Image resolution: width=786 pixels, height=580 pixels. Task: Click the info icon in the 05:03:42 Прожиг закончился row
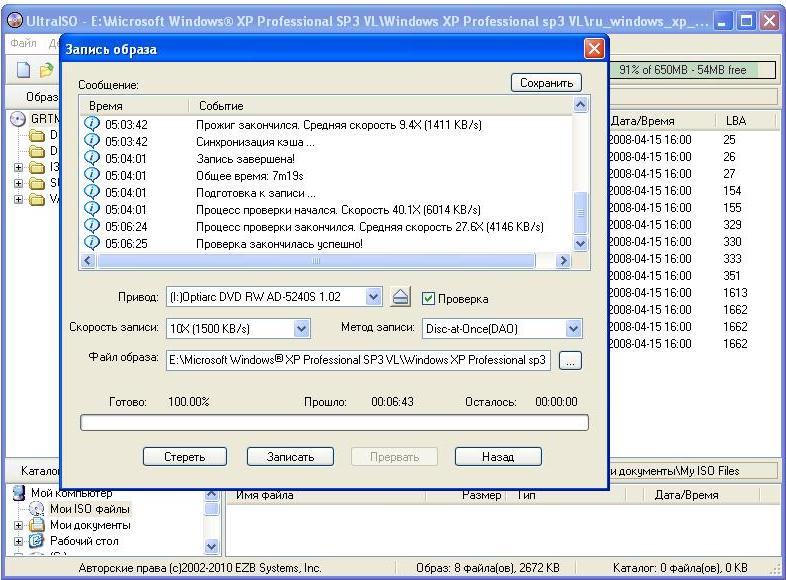[x=92, y=124]
